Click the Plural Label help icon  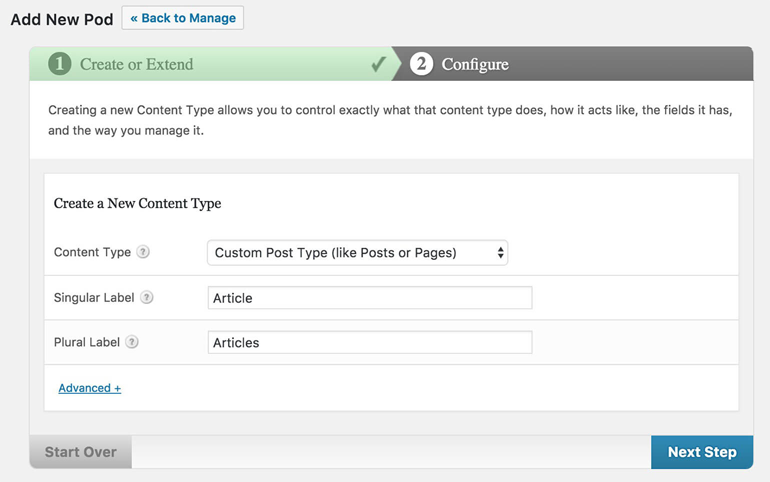[x=132, y=342]
